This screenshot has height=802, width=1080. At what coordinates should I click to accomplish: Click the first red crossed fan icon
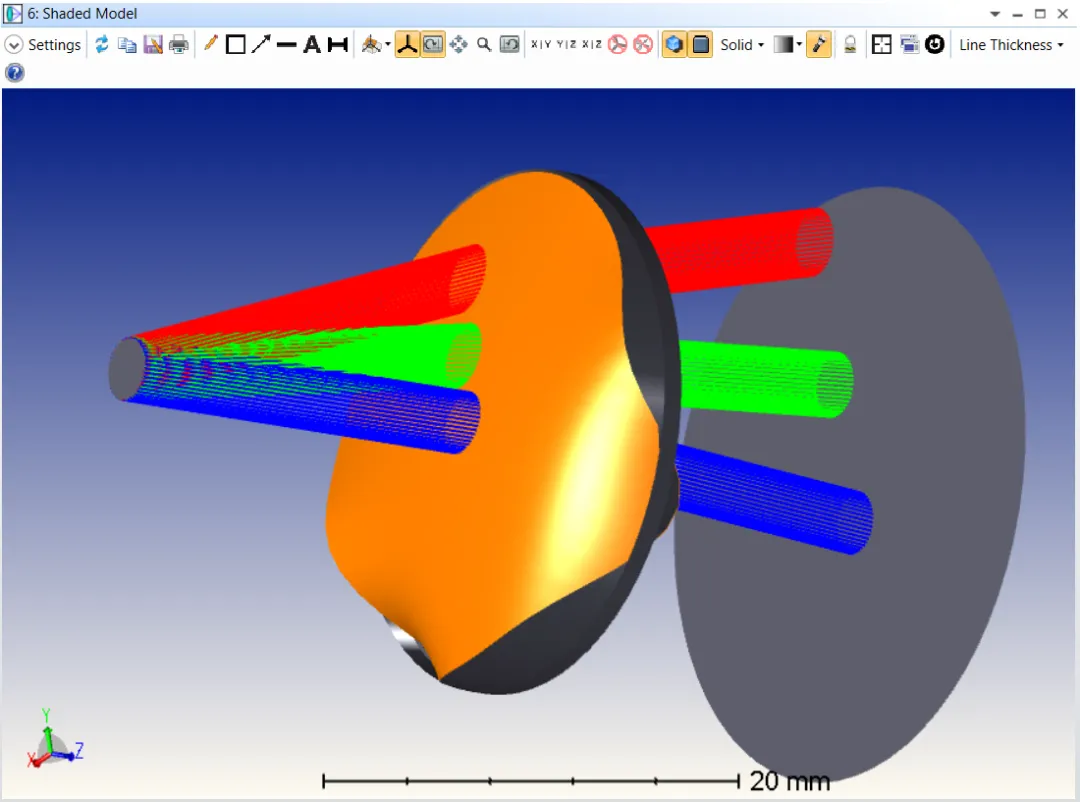click(618, 45)
